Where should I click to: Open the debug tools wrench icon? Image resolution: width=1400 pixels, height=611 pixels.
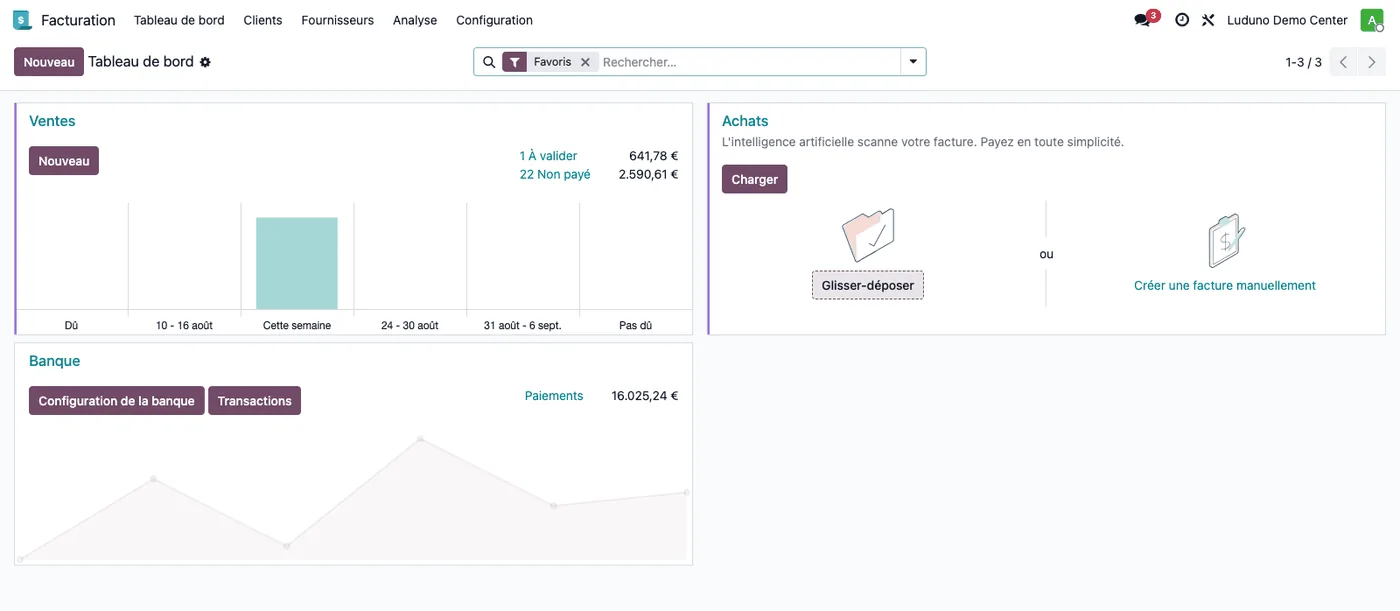coord(1208,20)
